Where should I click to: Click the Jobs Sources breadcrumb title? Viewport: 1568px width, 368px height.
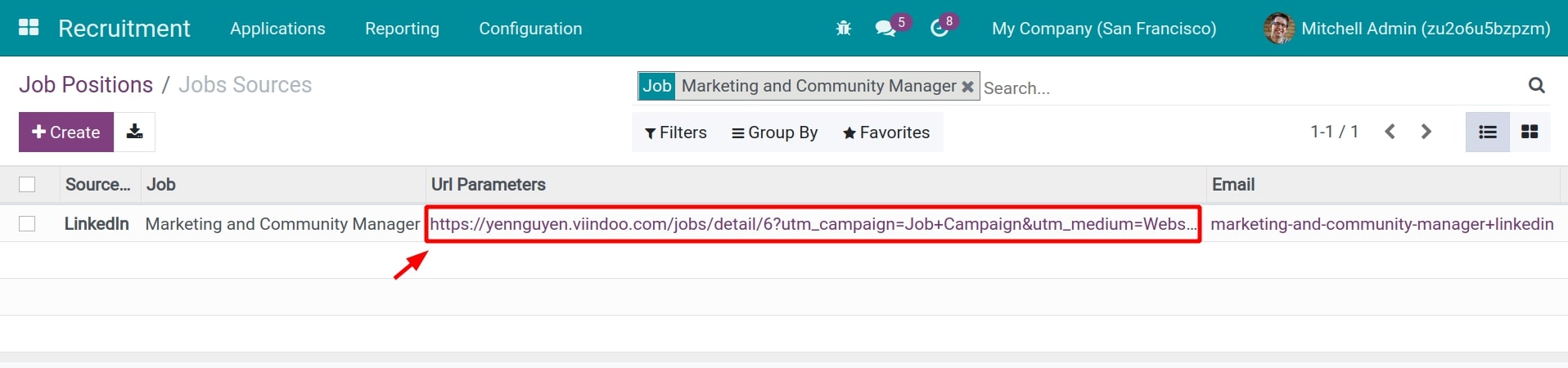pos(246,85)
